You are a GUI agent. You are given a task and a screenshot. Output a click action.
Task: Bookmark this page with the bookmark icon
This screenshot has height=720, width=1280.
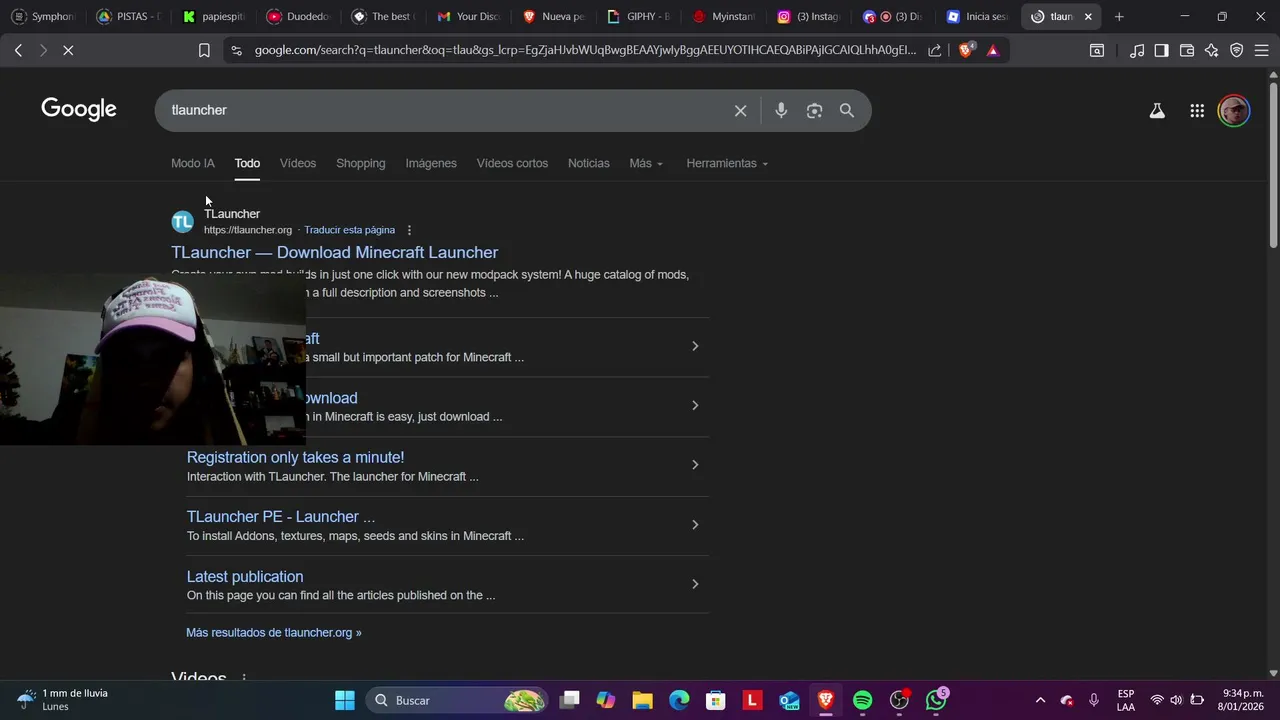click(204, 50)
